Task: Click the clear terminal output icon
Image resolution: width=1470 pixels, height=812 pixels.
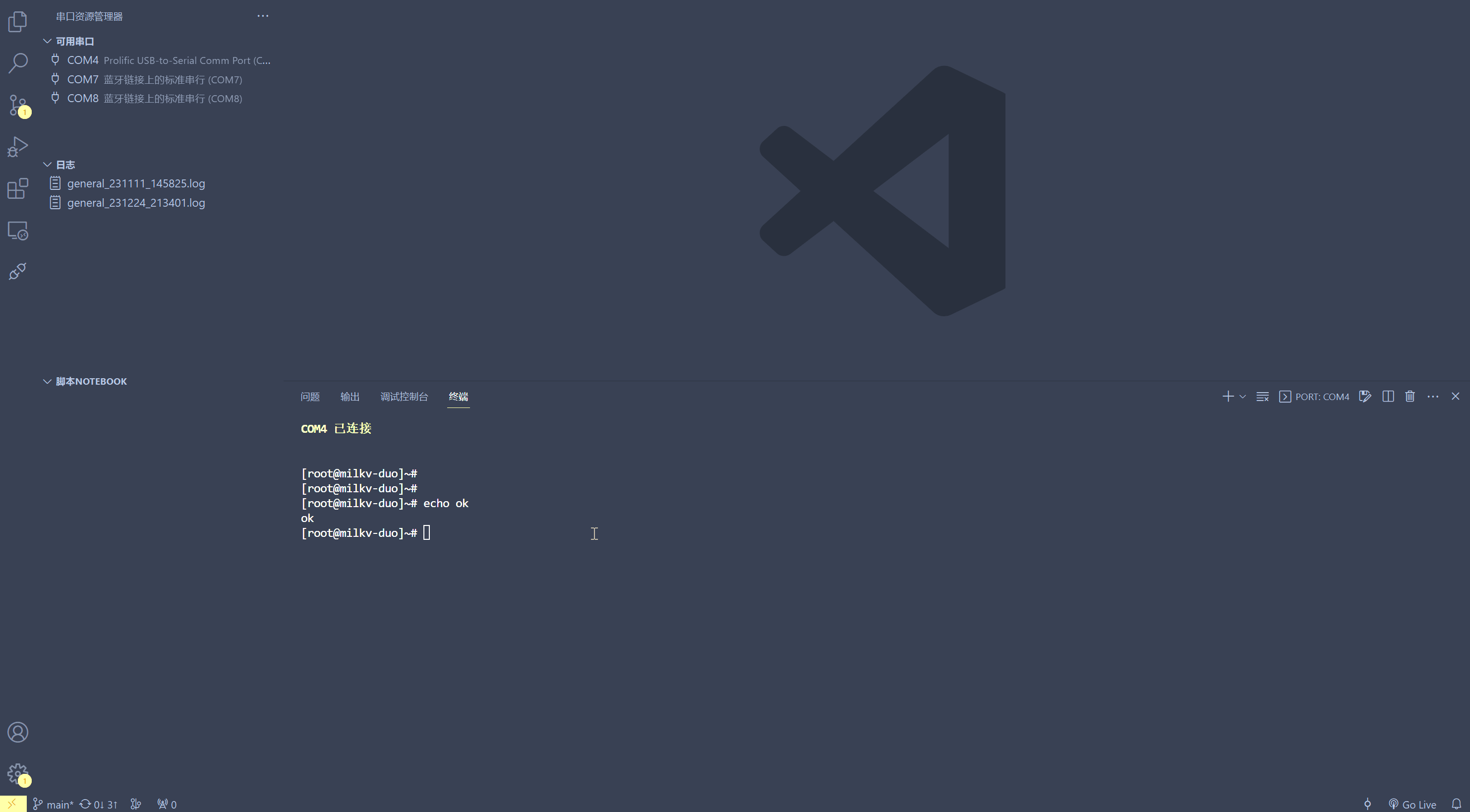Action: [1262, 397]
